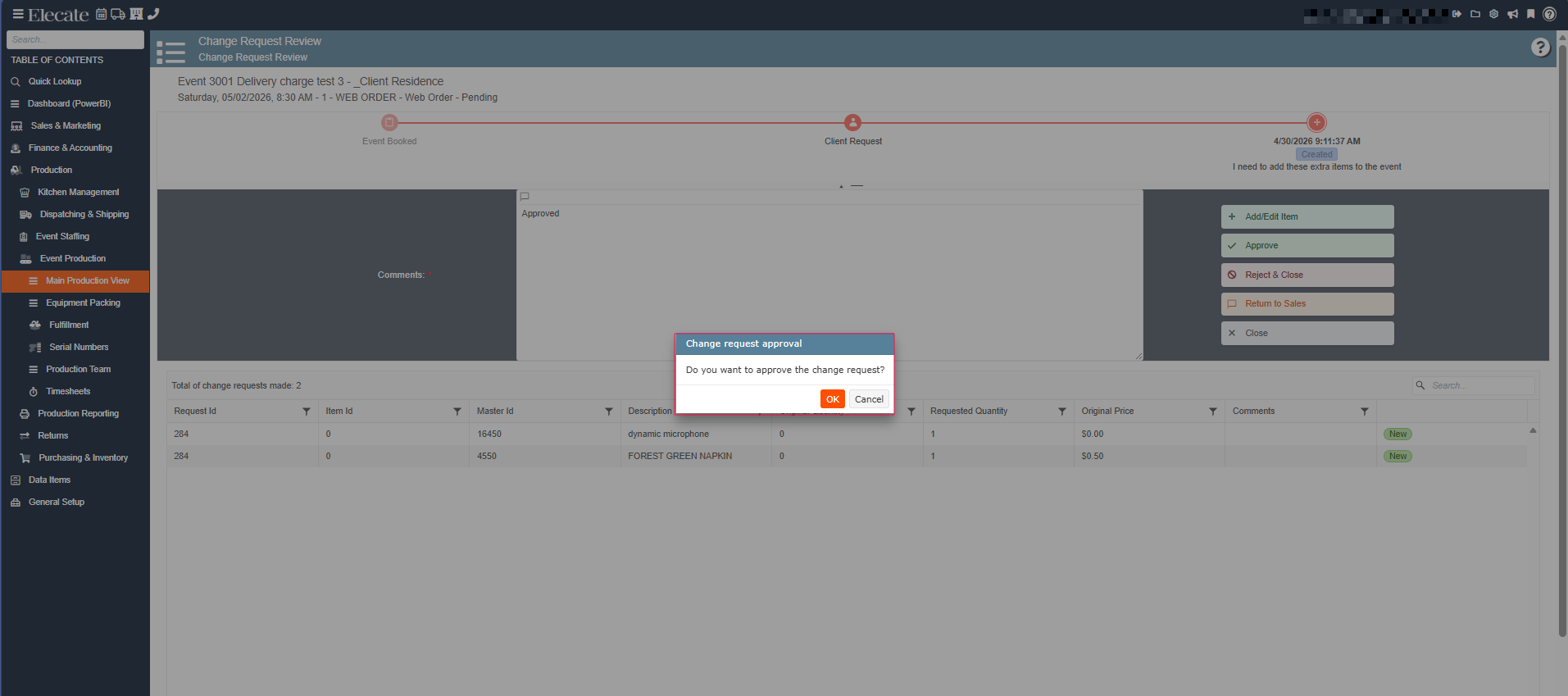Click the Created timeline marker circle

point(1316,122)
